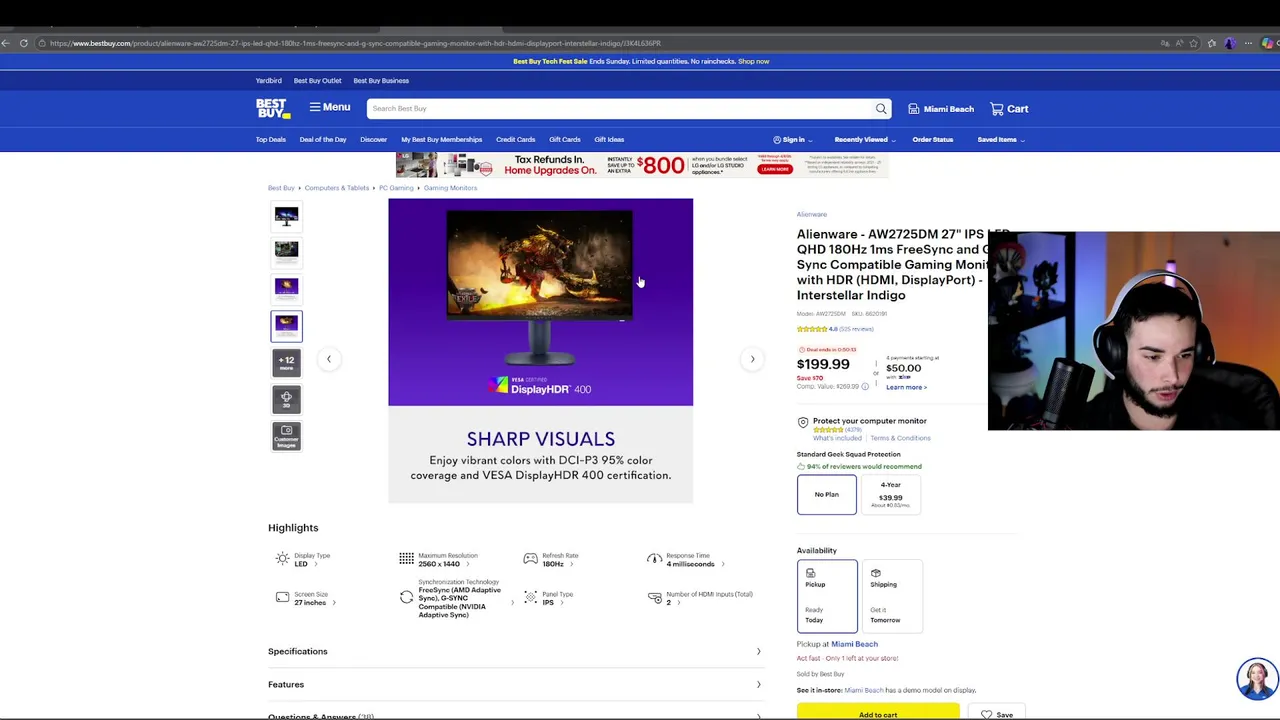Expand the Specifications section

point(514,652)
